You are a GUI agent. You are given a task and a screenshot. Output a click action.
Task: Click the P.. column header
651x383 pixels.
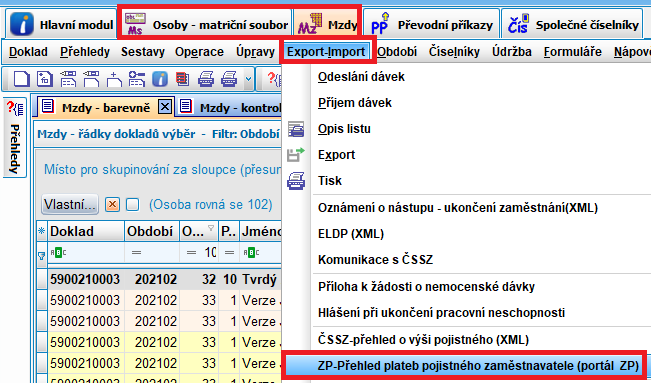click(x=228, y=231)
